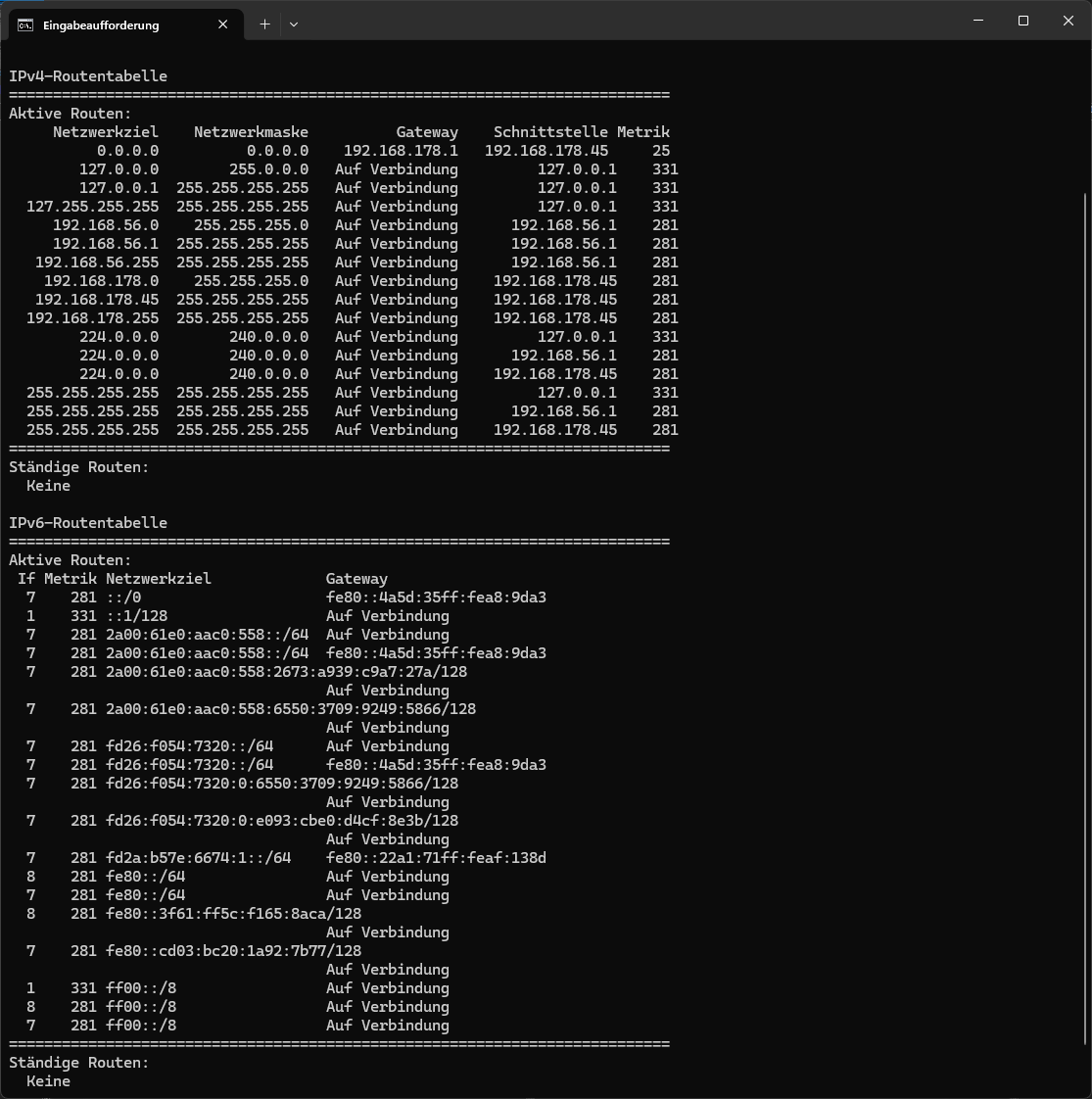This screenshot has width=1092, height=1099.
Task: Click network target 192.168.56.255
Action: click(97, 263)
